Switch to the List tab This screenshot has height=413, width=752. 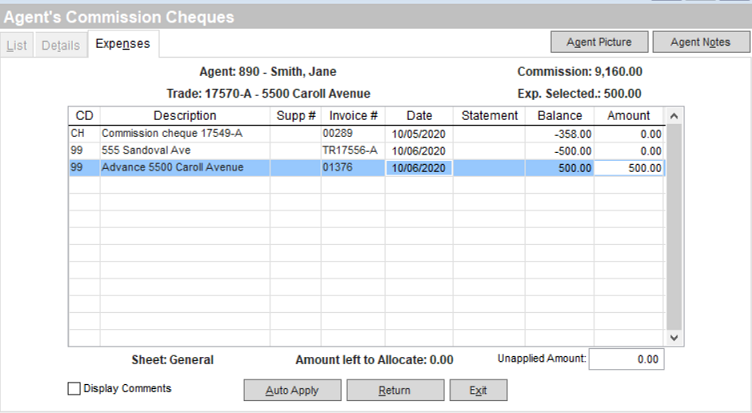pos(17,45)
